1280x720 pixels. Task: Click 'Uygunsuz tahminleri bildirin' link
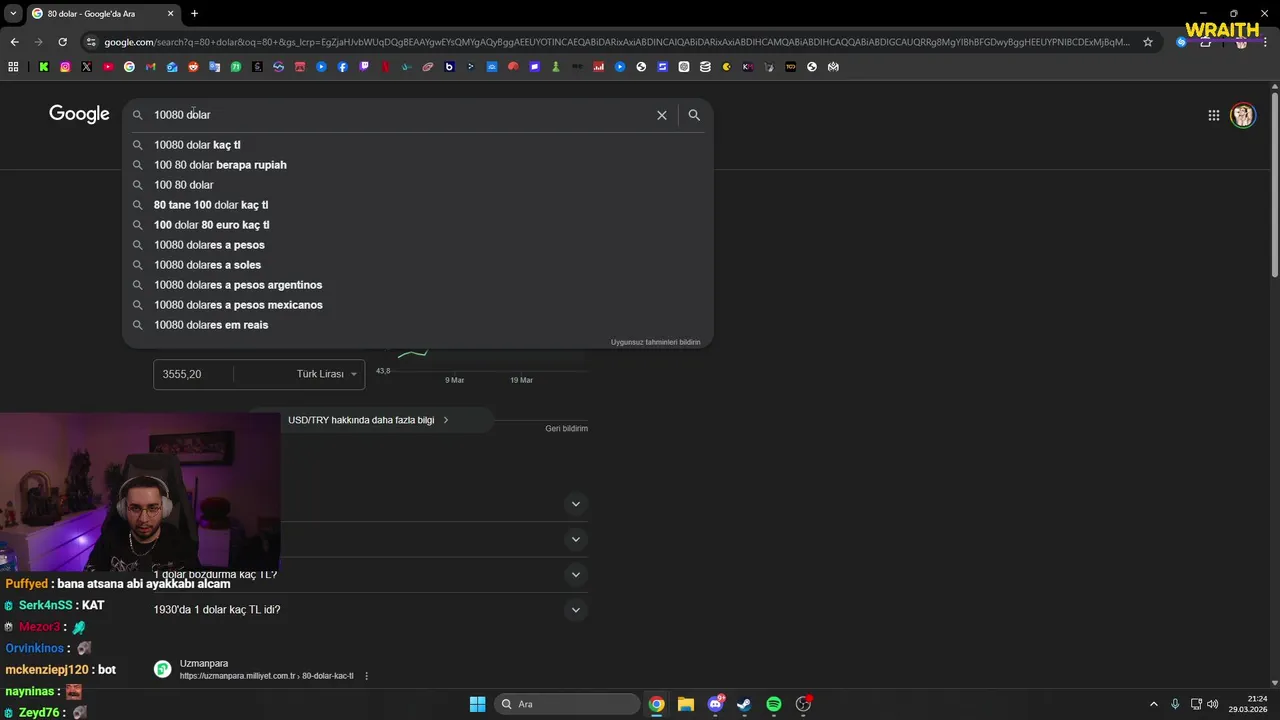655,342
